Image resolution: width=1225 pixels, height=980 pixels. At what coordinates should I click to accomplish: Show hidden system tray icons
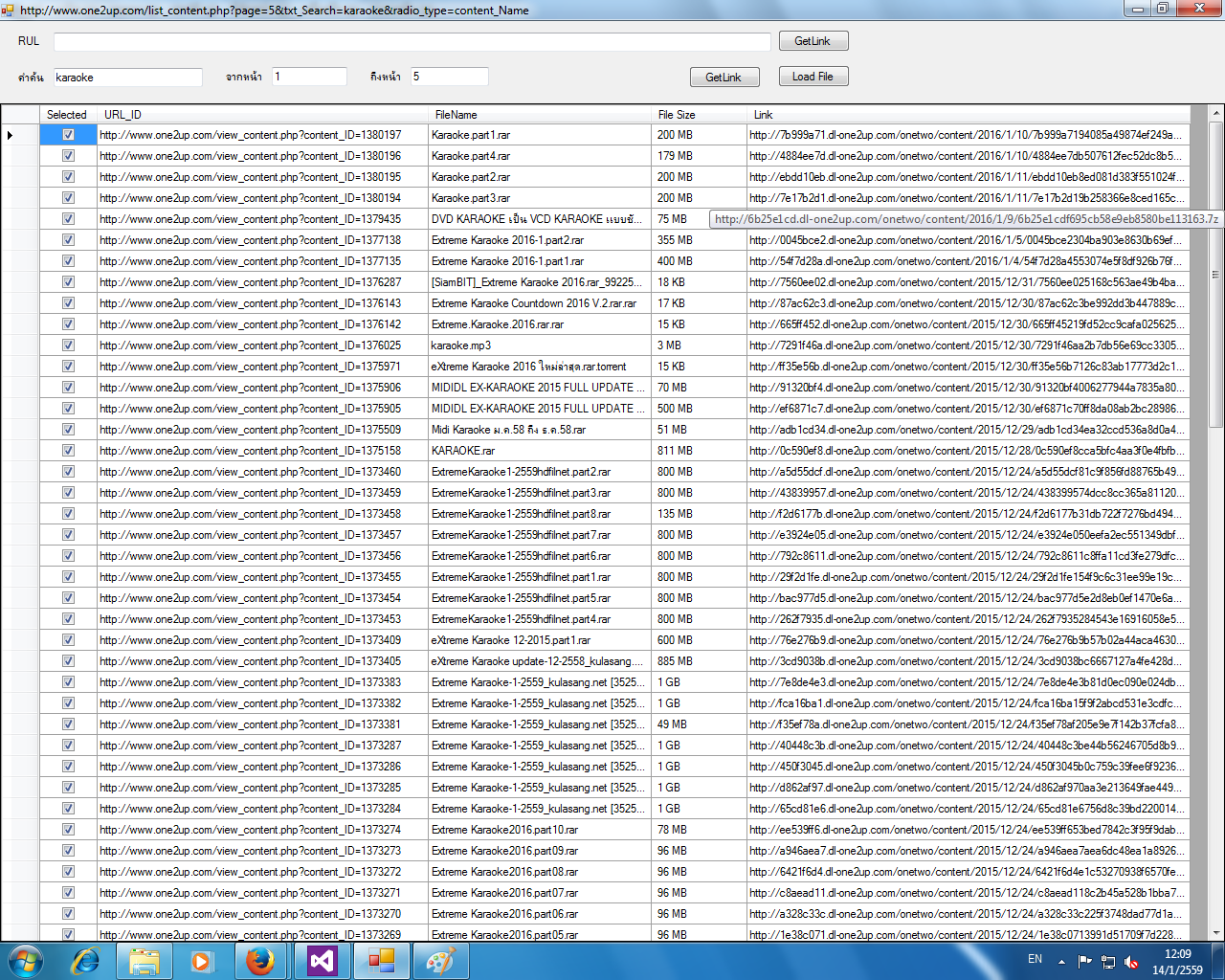tap(1061, 961)
